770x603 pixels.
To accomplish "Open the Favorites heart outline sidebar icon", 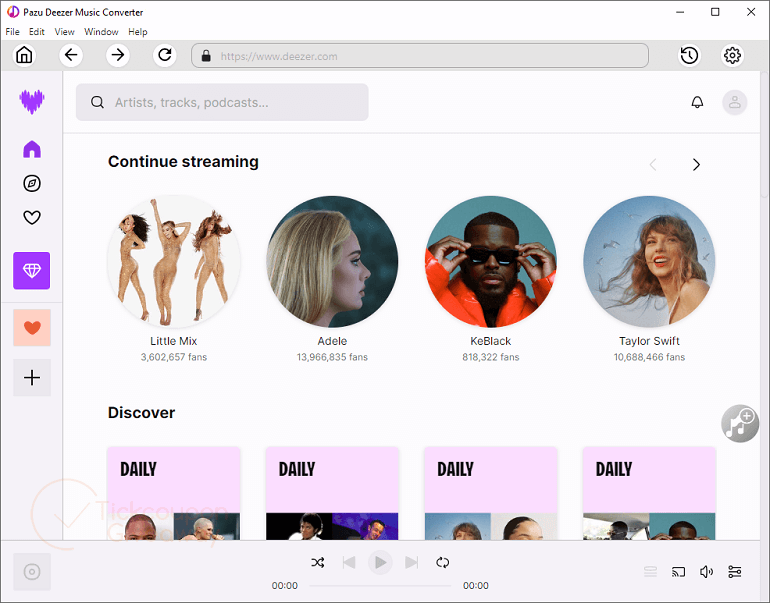I will tap(32, 217).
